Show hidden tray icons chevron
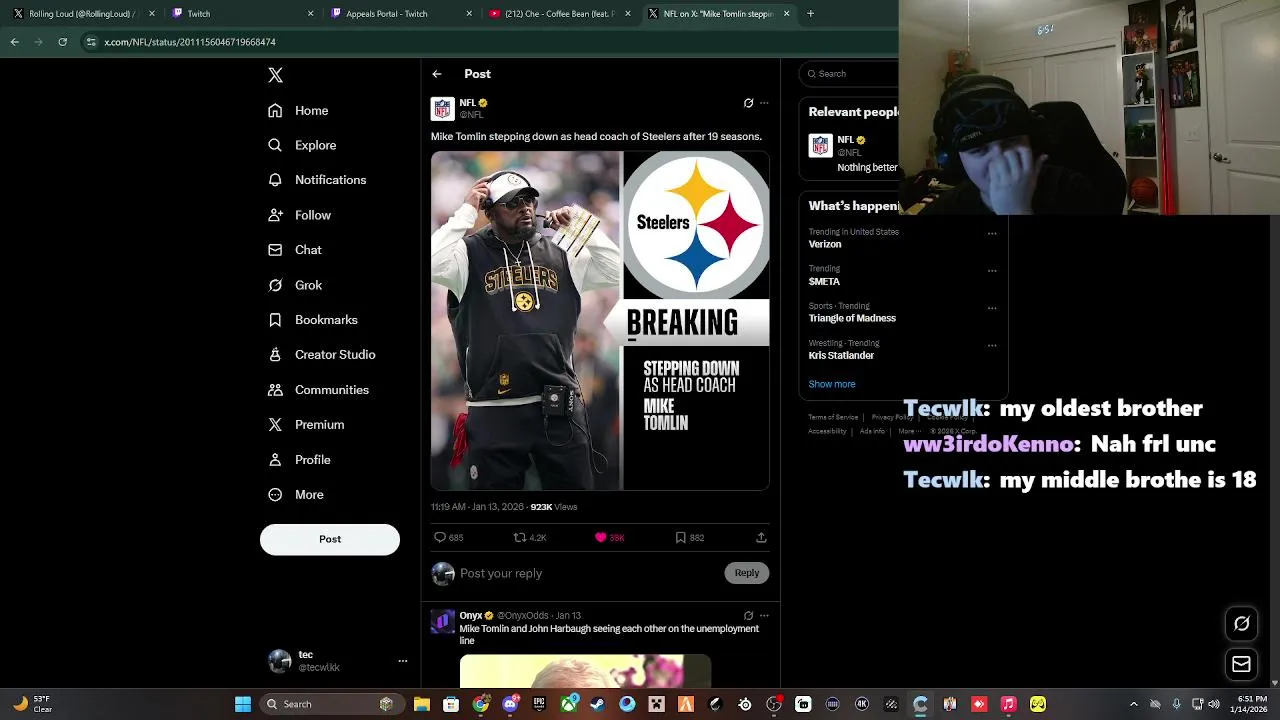Viewport: 1280px width, 720px height. click(1133, 704)
